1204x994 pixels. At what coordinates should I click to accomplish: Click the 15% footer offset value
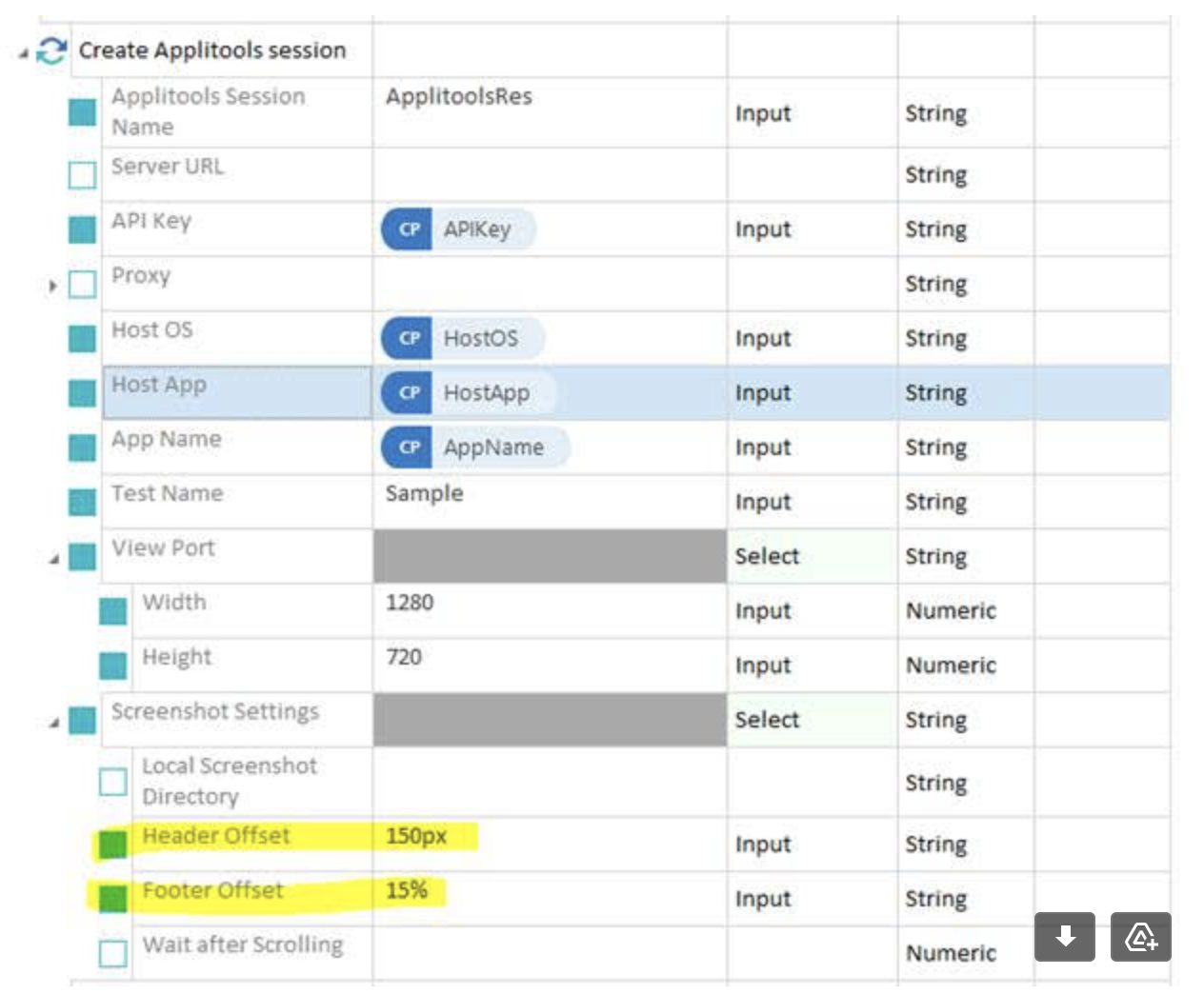pyautogui.click(x=407, y=890)
